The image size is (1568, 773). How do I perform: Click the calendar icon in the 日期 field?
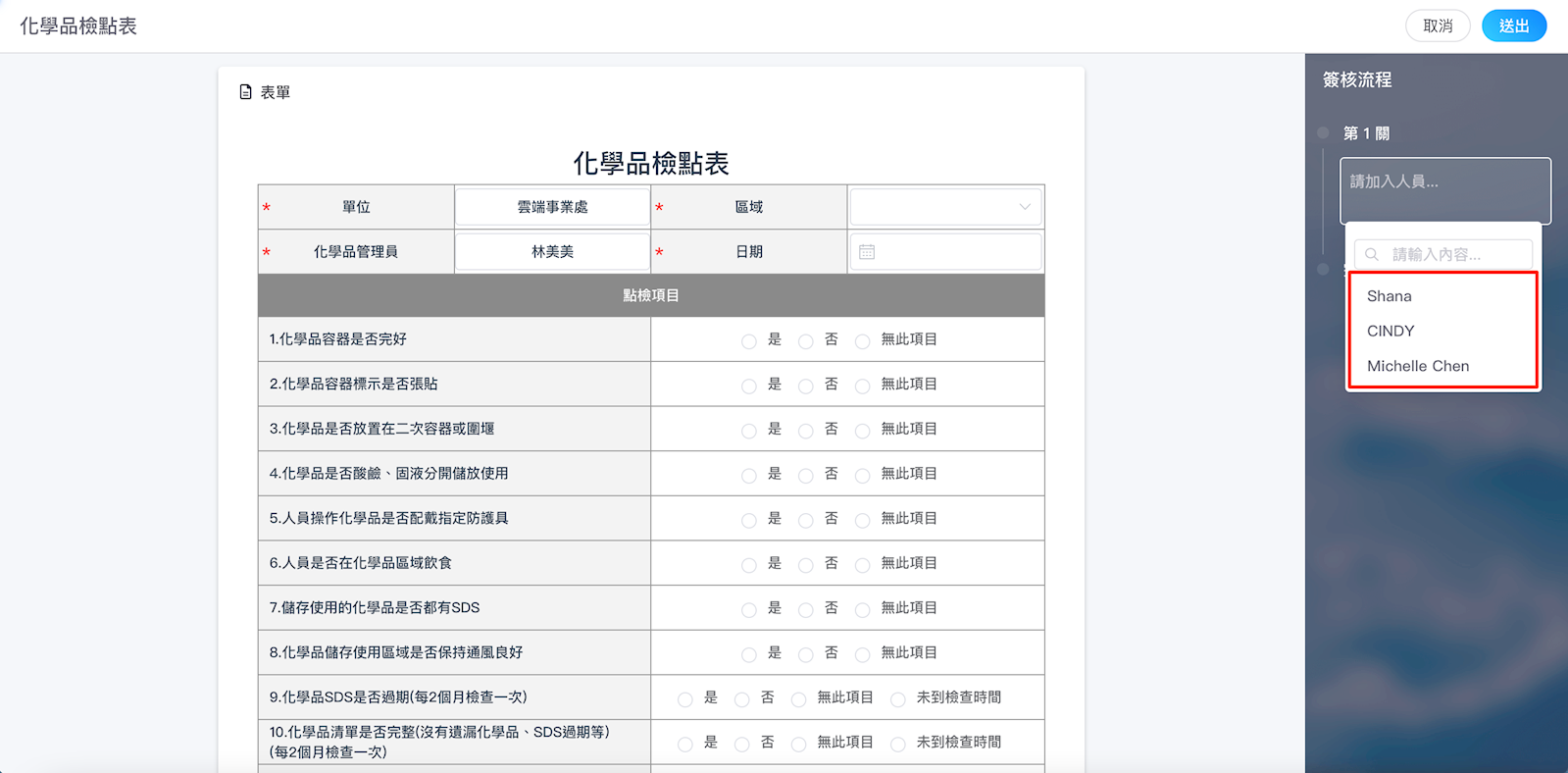(x=867, y=252)
